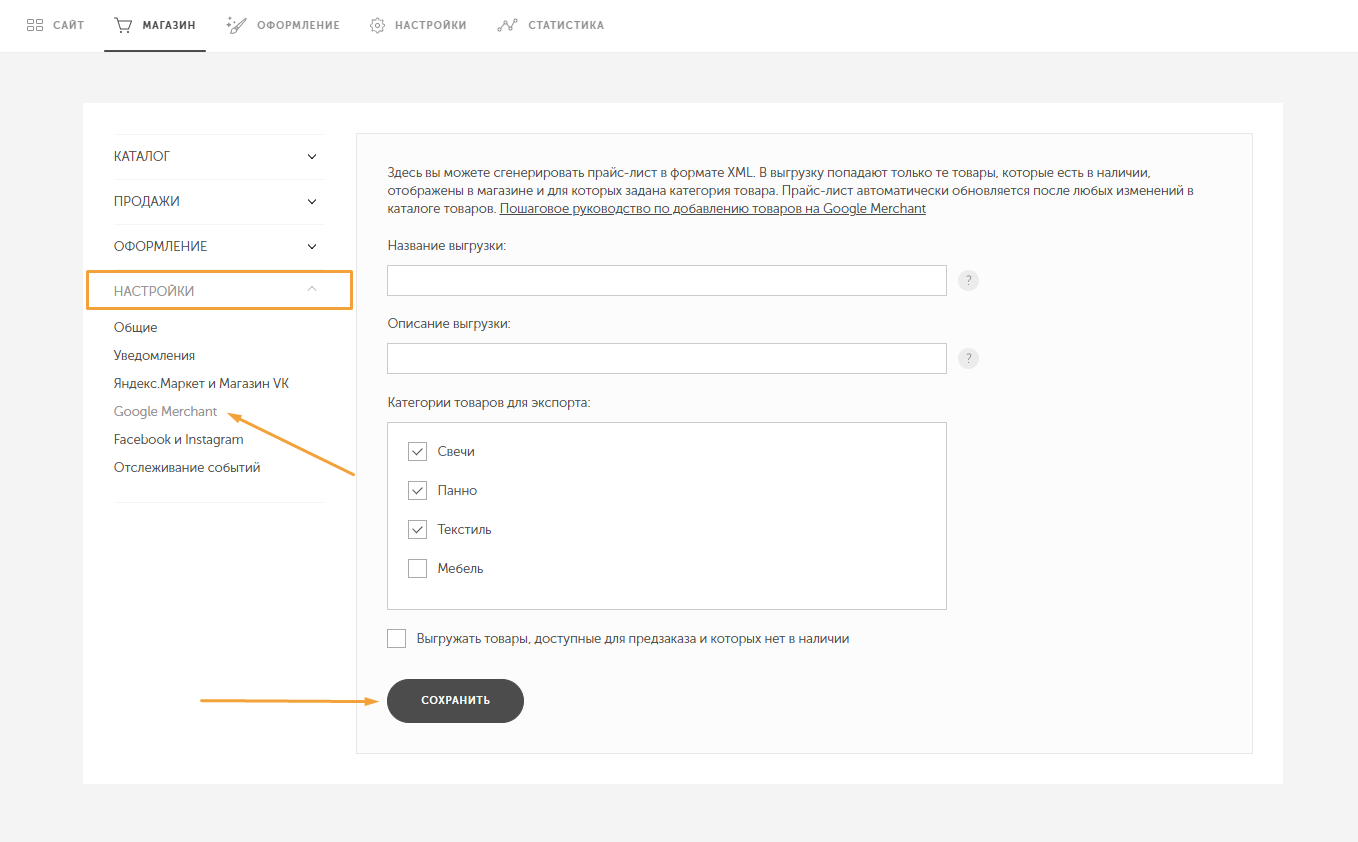The width and height of the screenshot is (1358, 842).
Task: Click the magic wand icon for Оформление
Action: coord(237,25)
